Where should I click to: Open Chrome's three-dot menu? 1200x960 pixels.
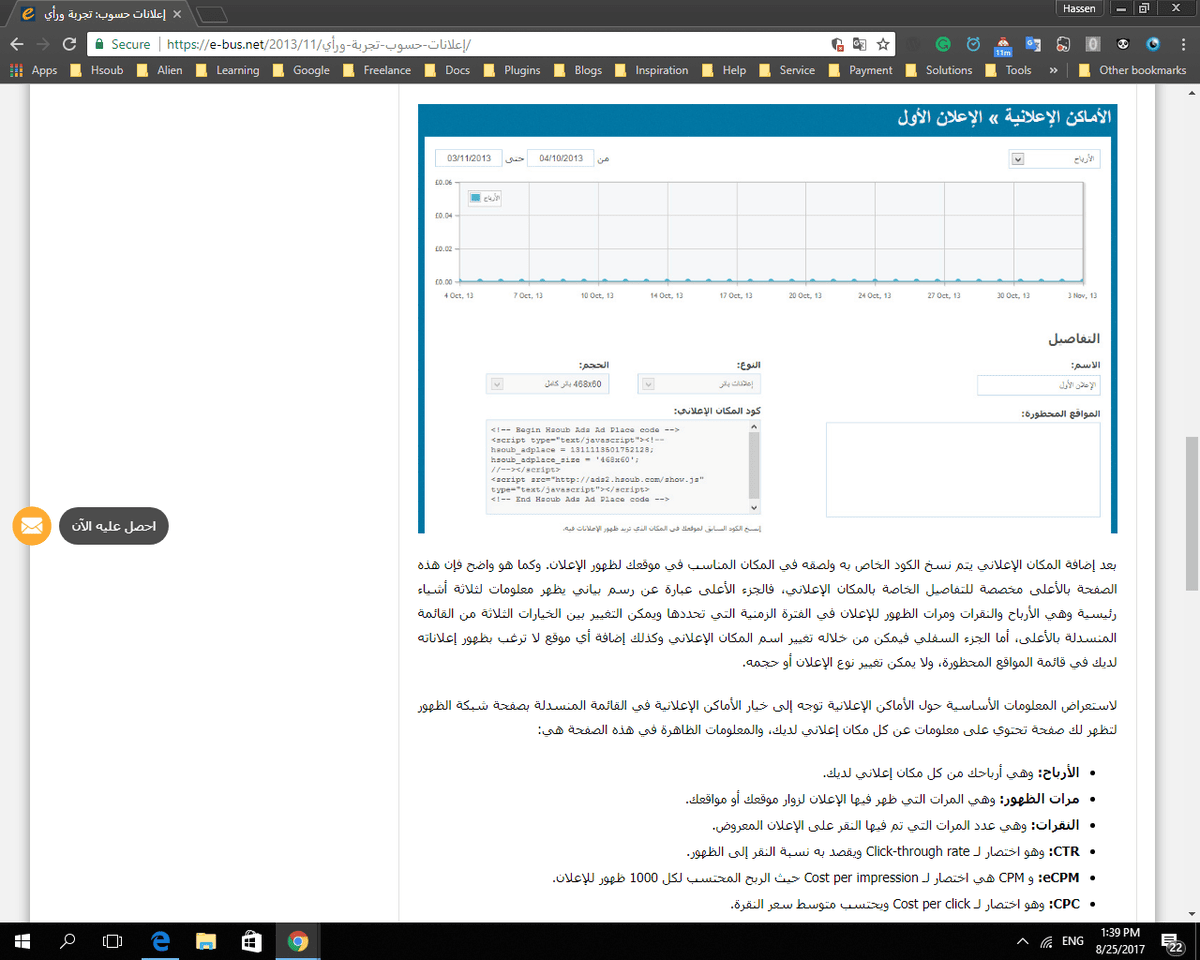(1181, 44)
